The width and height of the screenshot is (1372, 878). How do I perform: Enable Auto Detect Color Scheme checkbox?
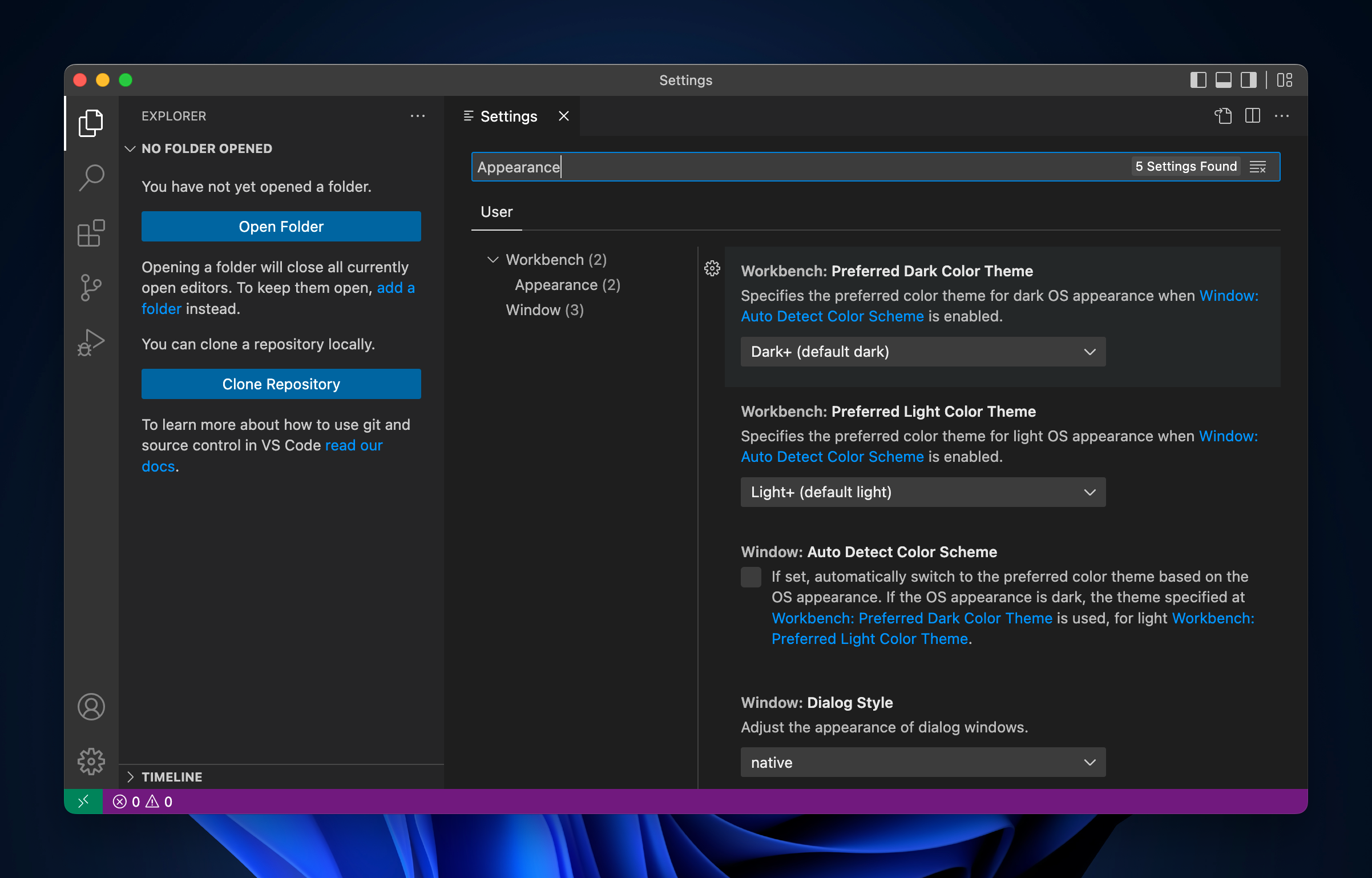[751, 577]
